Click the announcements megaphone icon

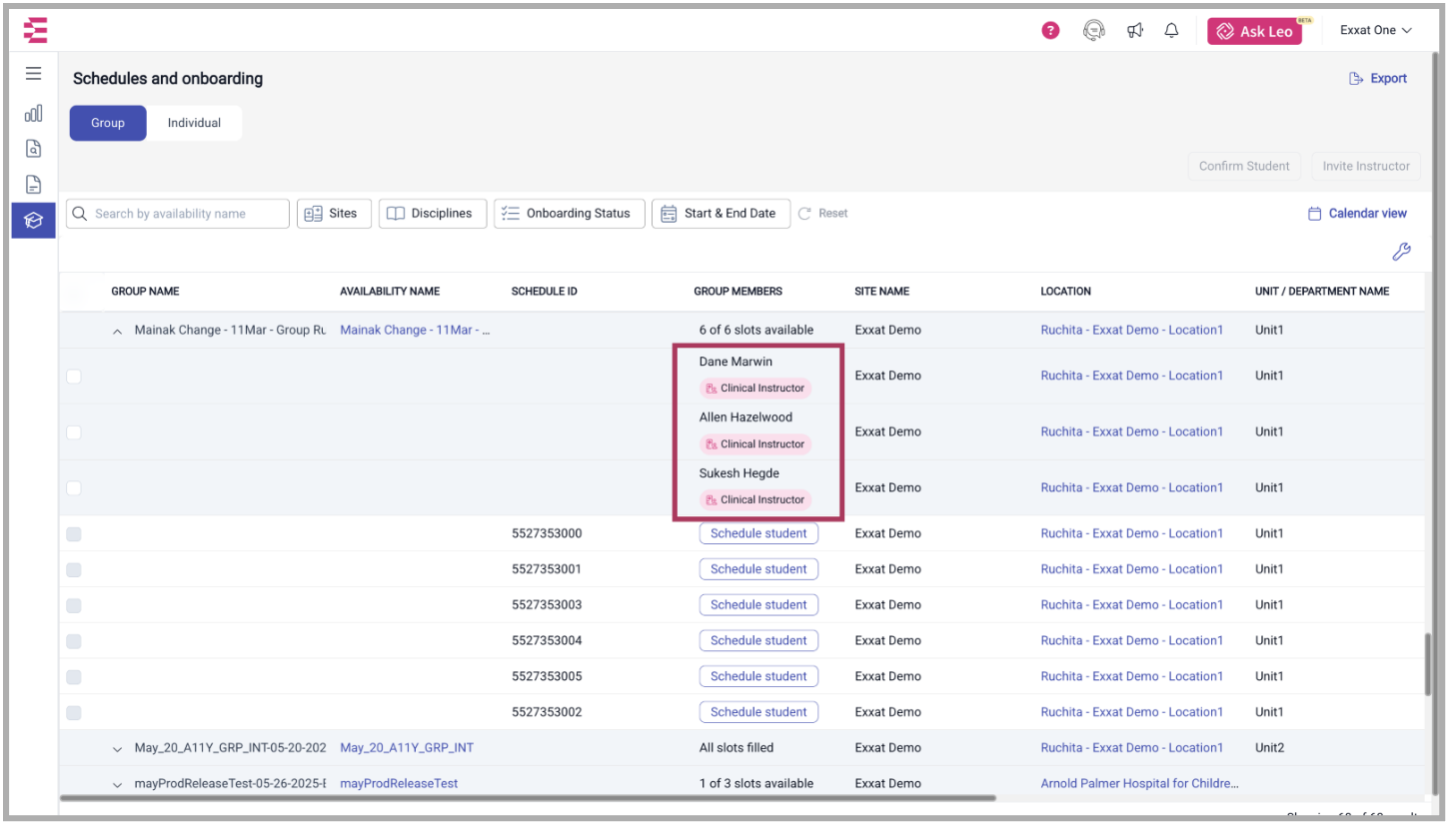[1135, 30]
